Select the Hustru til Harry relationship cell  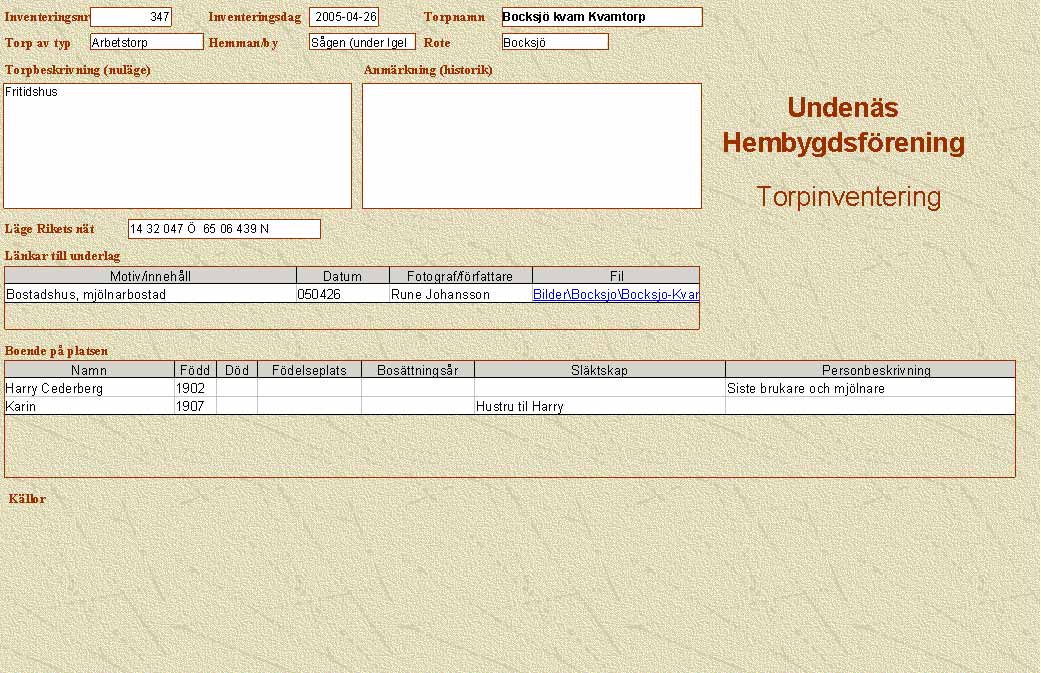(x=599, y=407)
